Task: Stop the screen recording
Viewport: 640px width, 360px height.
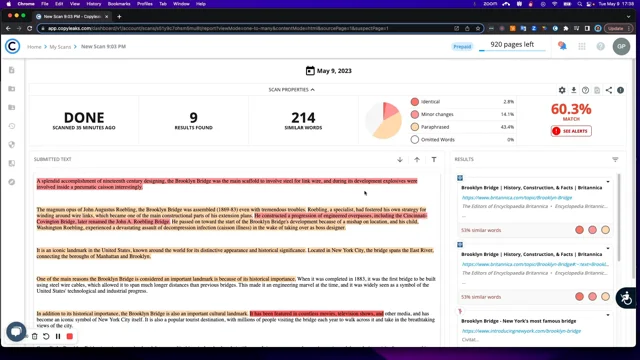Action: [x=70, y=336]
